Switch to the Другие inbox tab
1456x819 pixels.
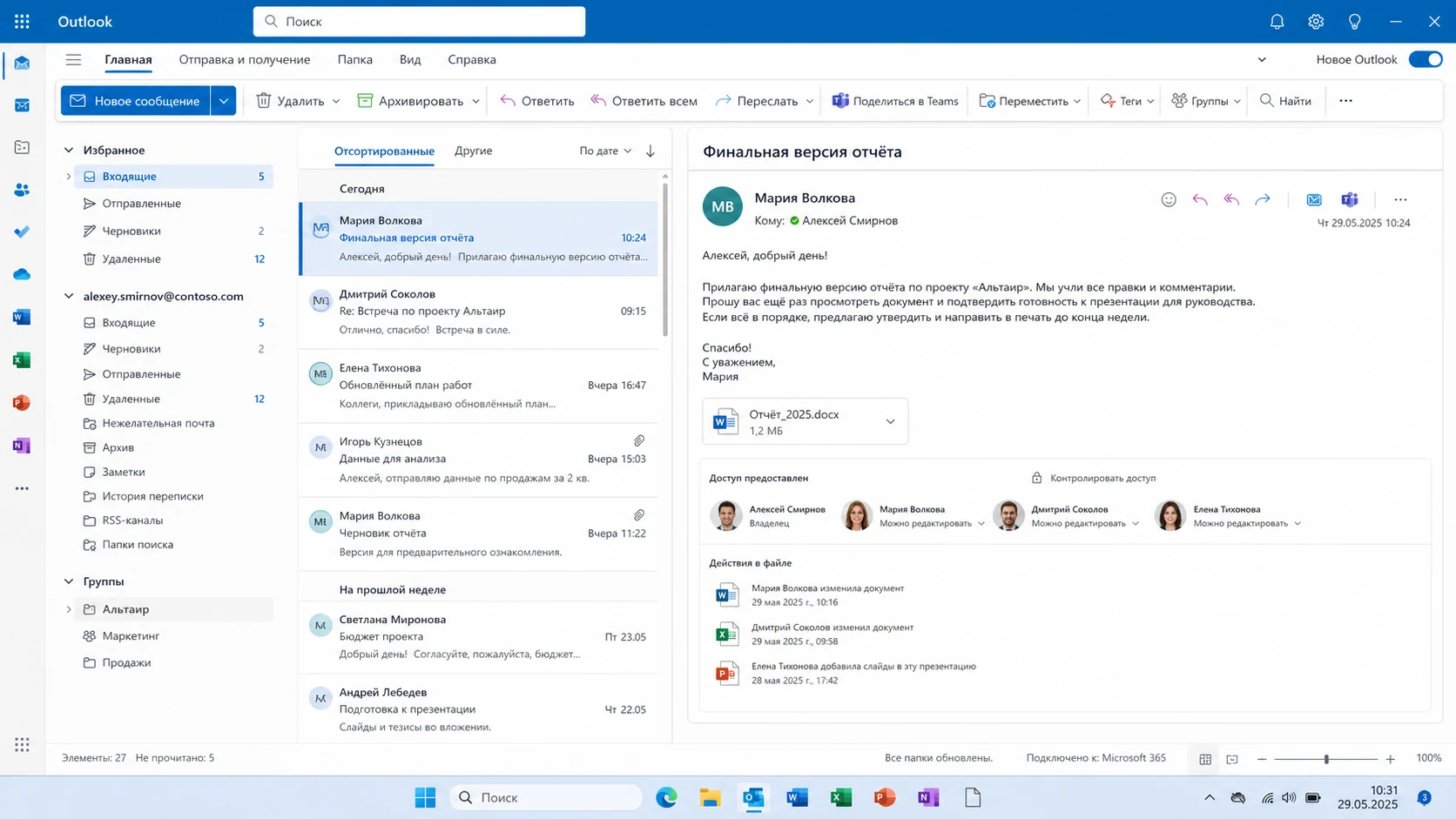(473, 151)
